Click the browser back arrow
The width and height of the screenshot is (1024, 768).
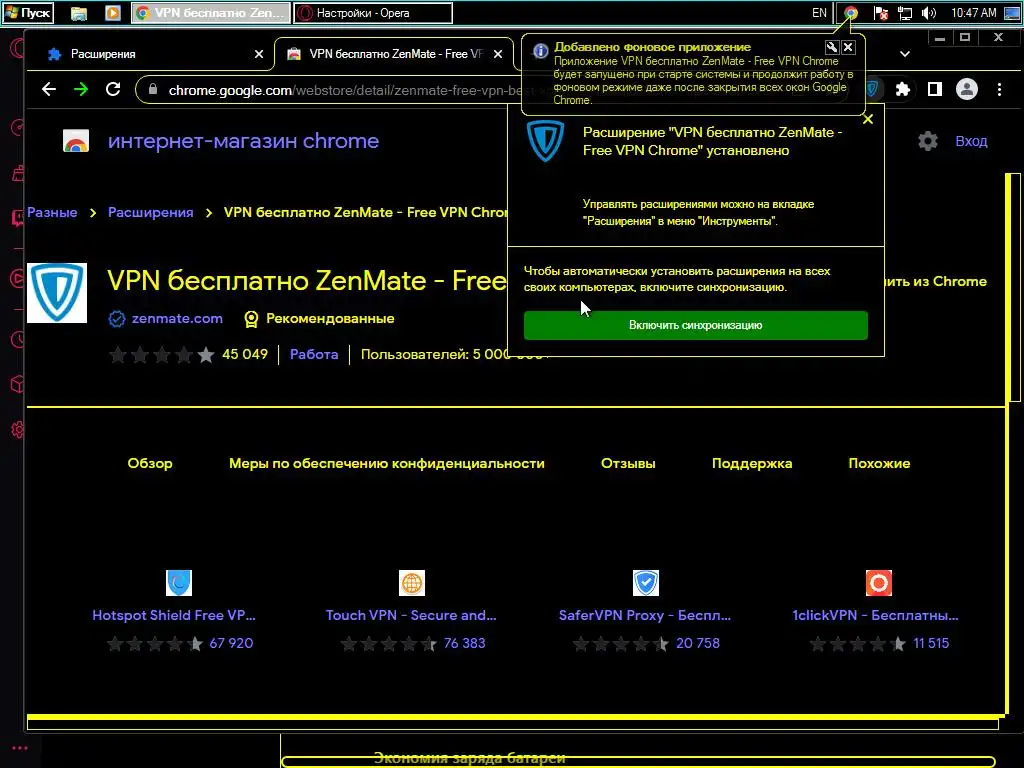(x=49, y=89)
